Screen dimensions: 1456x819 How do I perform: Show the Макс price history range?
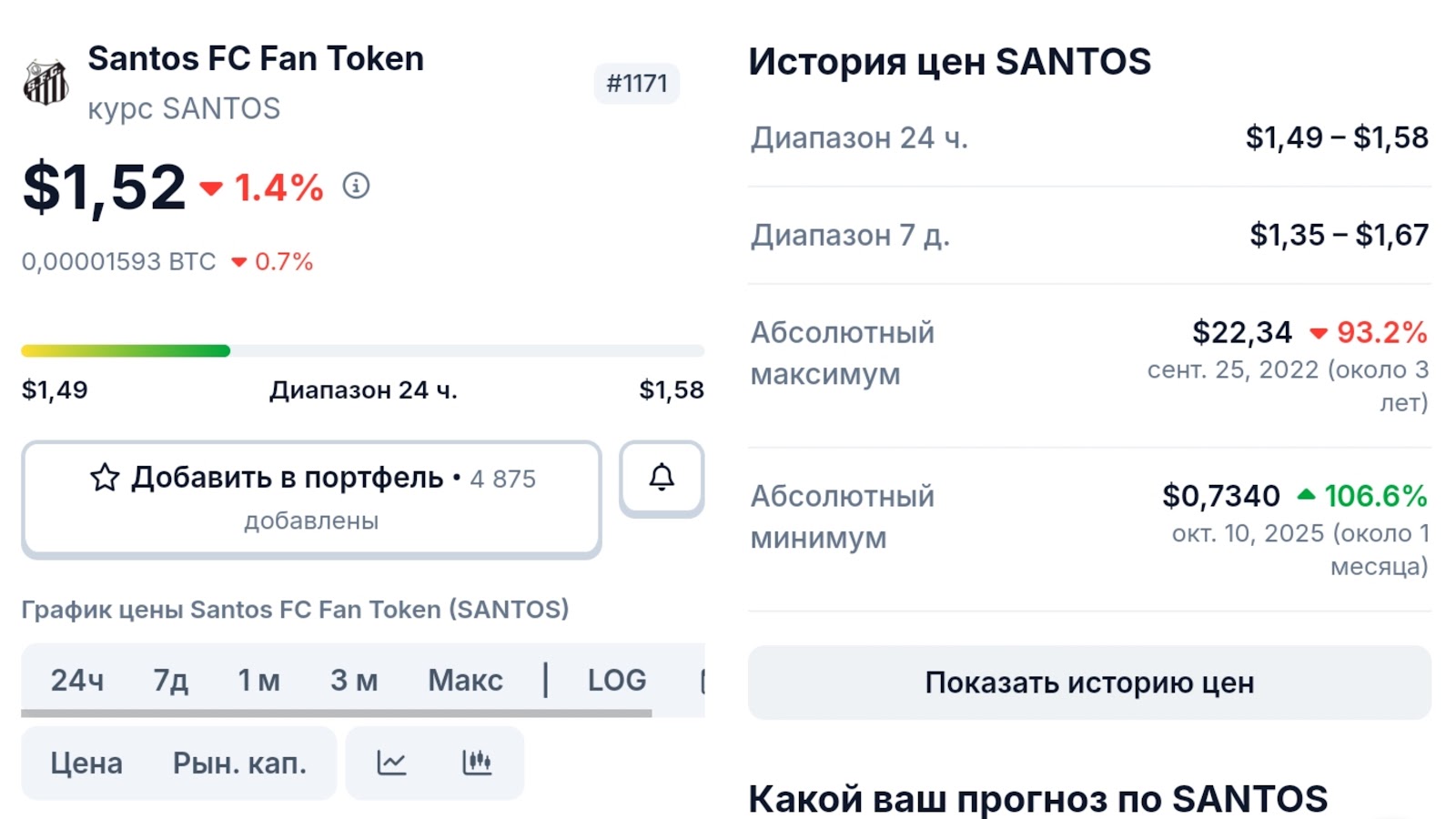click(465, 680)
